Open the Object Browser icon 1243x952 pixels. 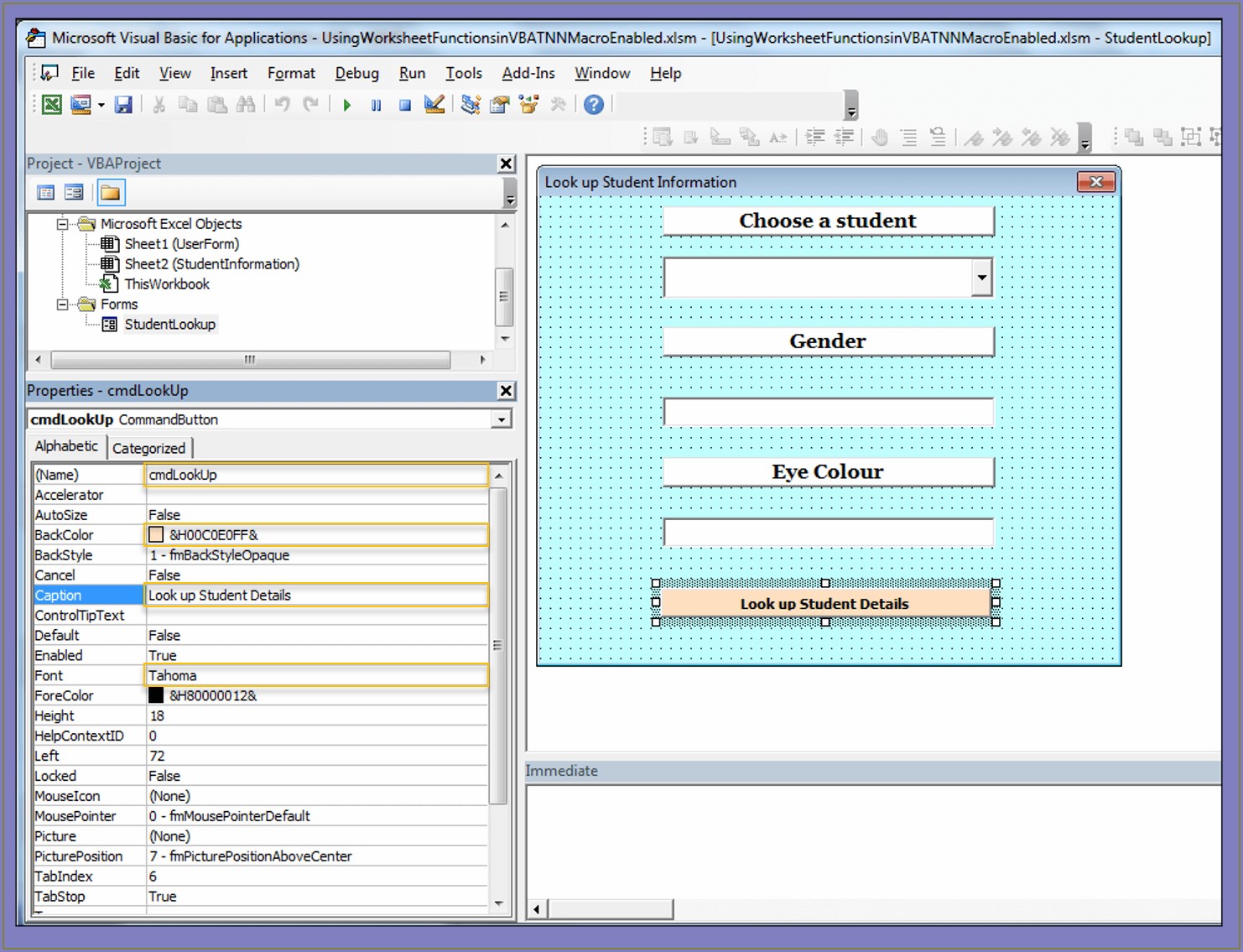[x=528, y=104]
